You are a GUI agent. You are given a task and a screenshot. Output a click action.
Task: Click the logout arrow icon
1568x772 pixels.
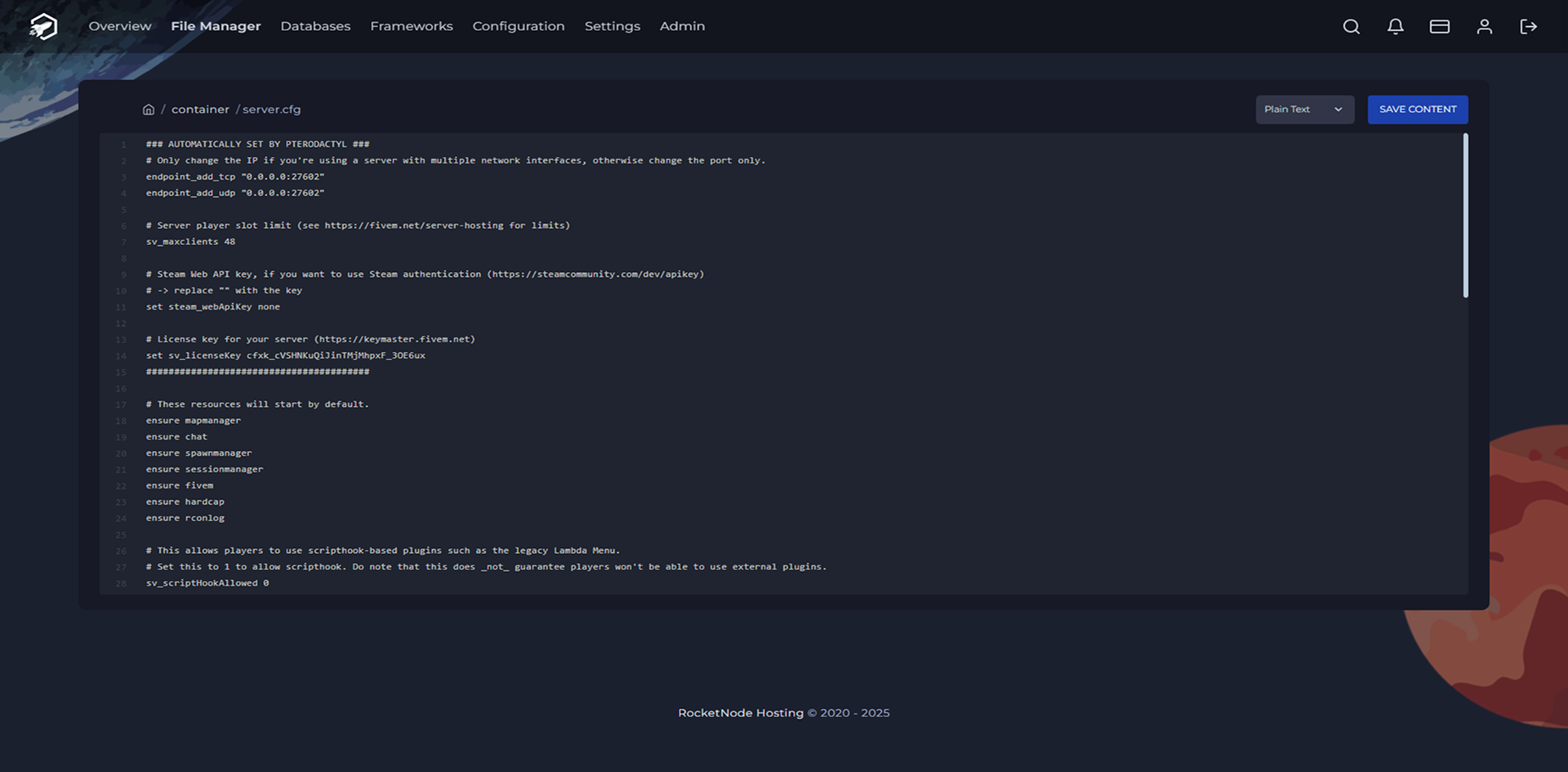[x=1528, y=27]
